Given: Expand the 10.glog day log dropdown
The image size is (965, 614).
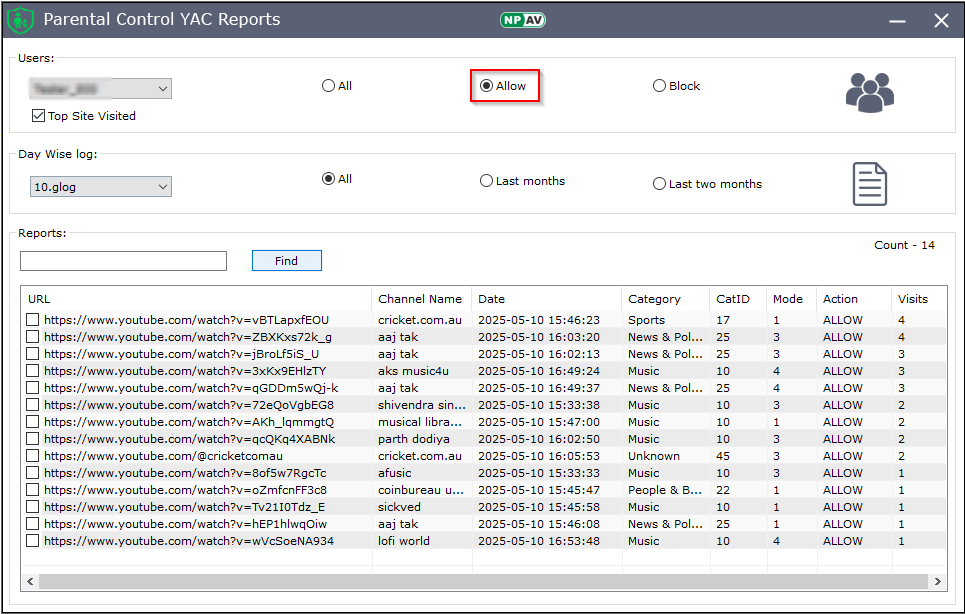Looking at the screenshot, I should click(x=163, y=187).
